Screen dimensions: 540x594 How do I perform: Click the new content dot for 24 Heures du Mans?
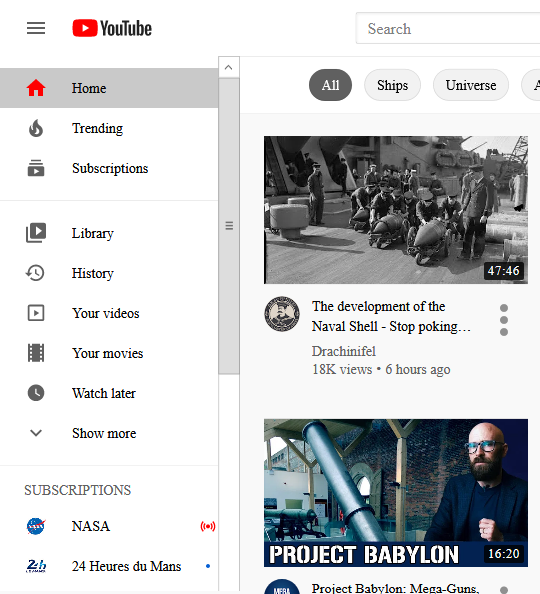[x=208, y=566]
